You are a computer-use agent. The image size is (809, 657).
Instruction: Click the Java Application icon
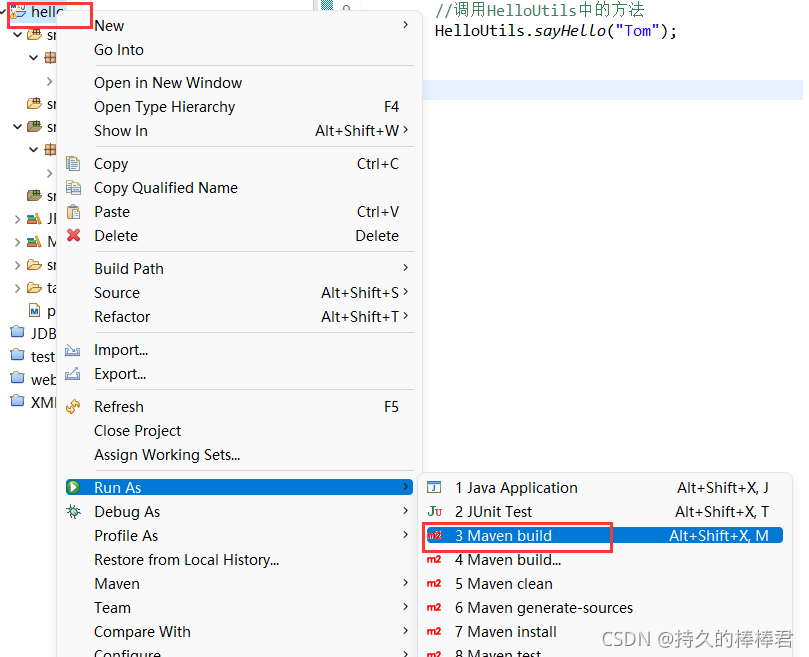pyautogui.click(x=434, y=487)
